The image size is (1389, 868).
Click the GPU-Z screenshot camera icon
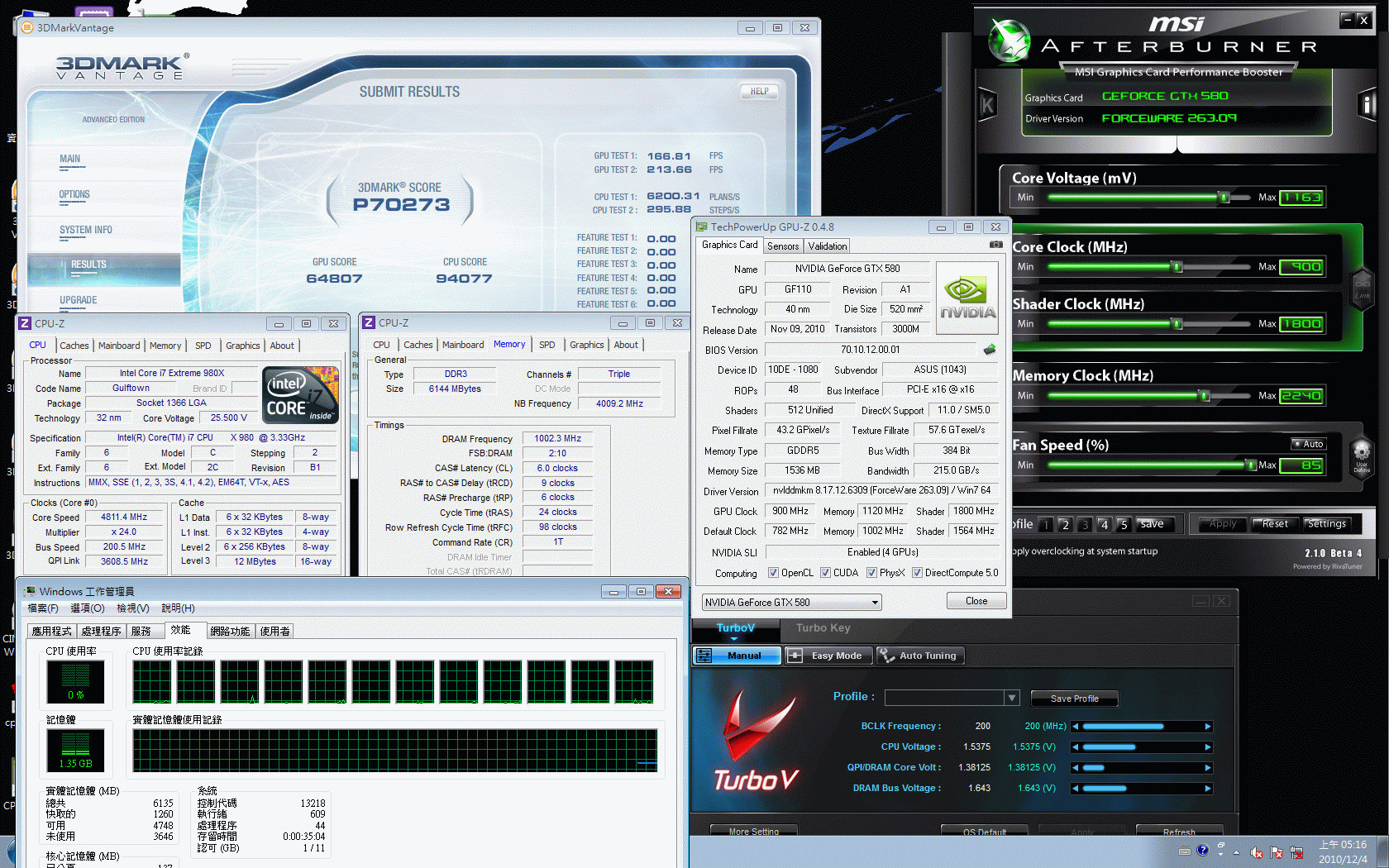pyautogui.click(x=995, y=245)
